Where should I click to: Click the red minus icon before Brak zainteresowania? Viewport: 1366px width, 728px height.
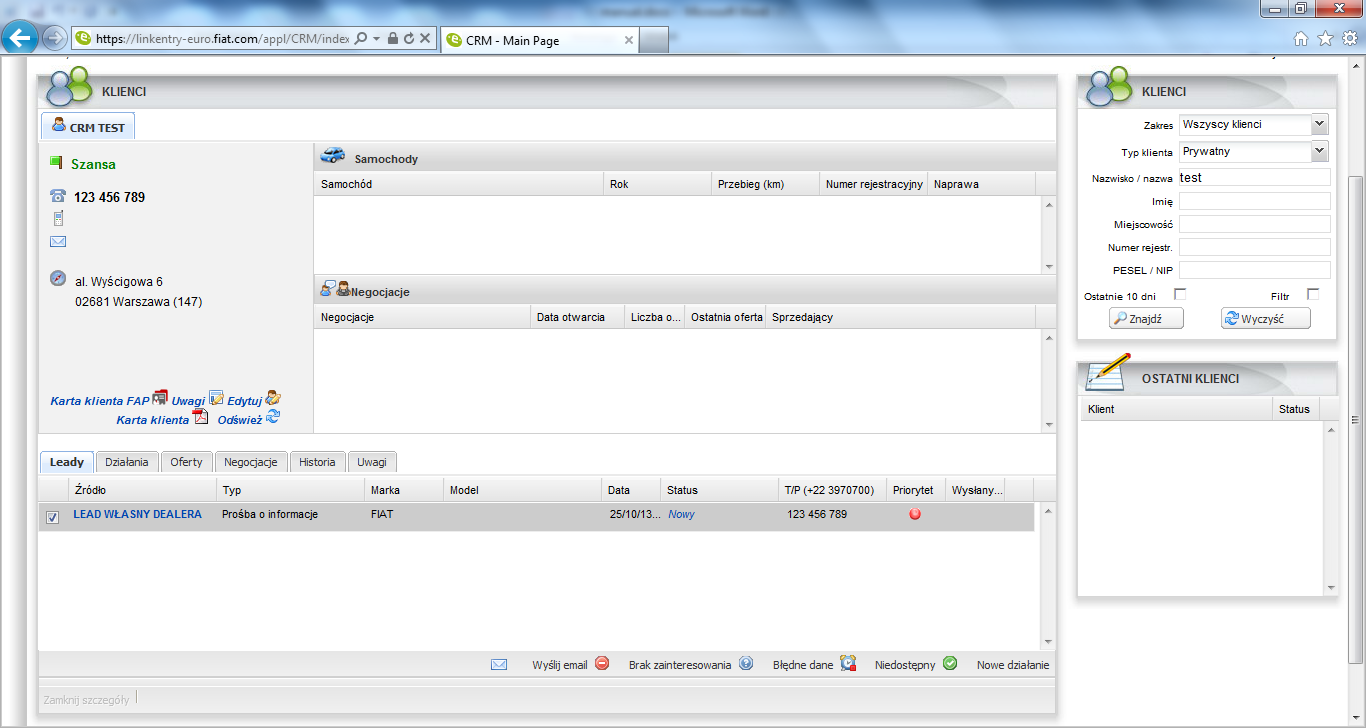(x=602, y=663)
